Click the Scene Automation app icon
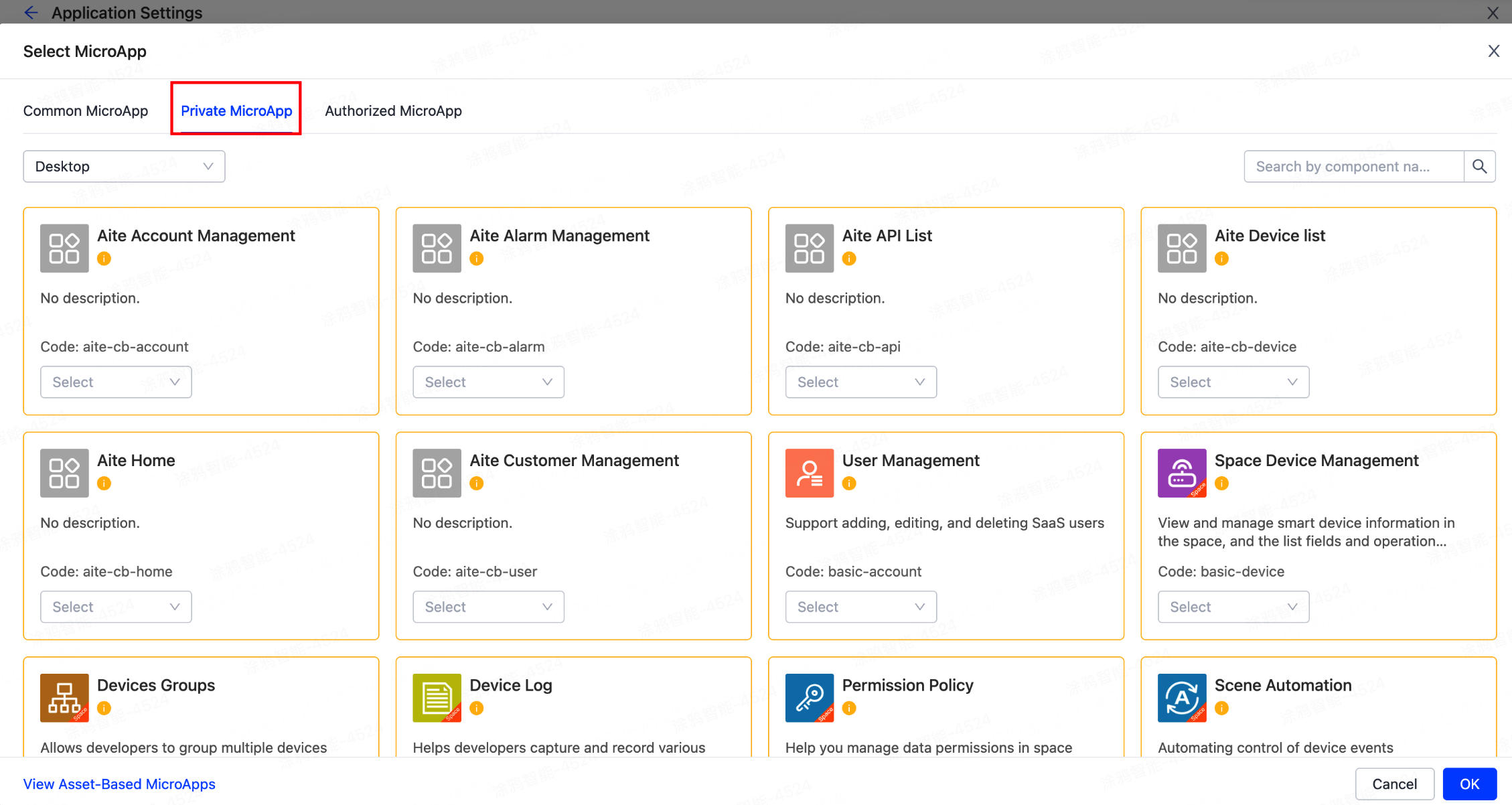The height and width of the screenshot is (805, 1512). (1181, 697)
